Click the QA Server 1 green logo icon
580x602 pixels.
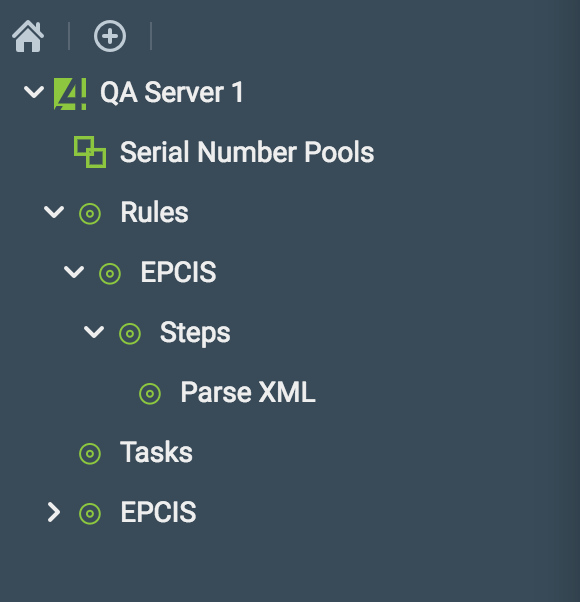[x=70, y=94]
